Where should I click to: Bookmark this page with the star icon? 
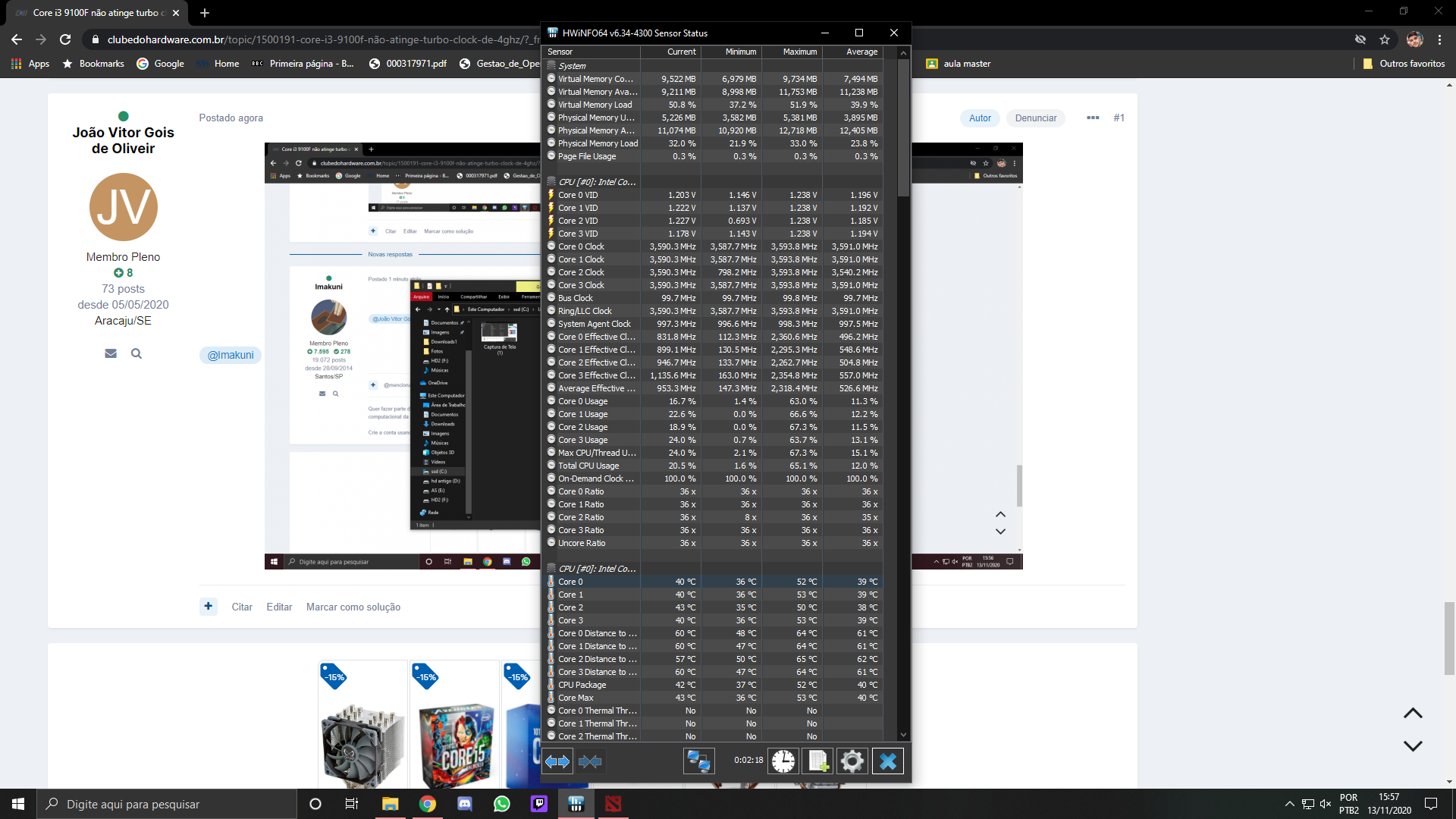1385,39
